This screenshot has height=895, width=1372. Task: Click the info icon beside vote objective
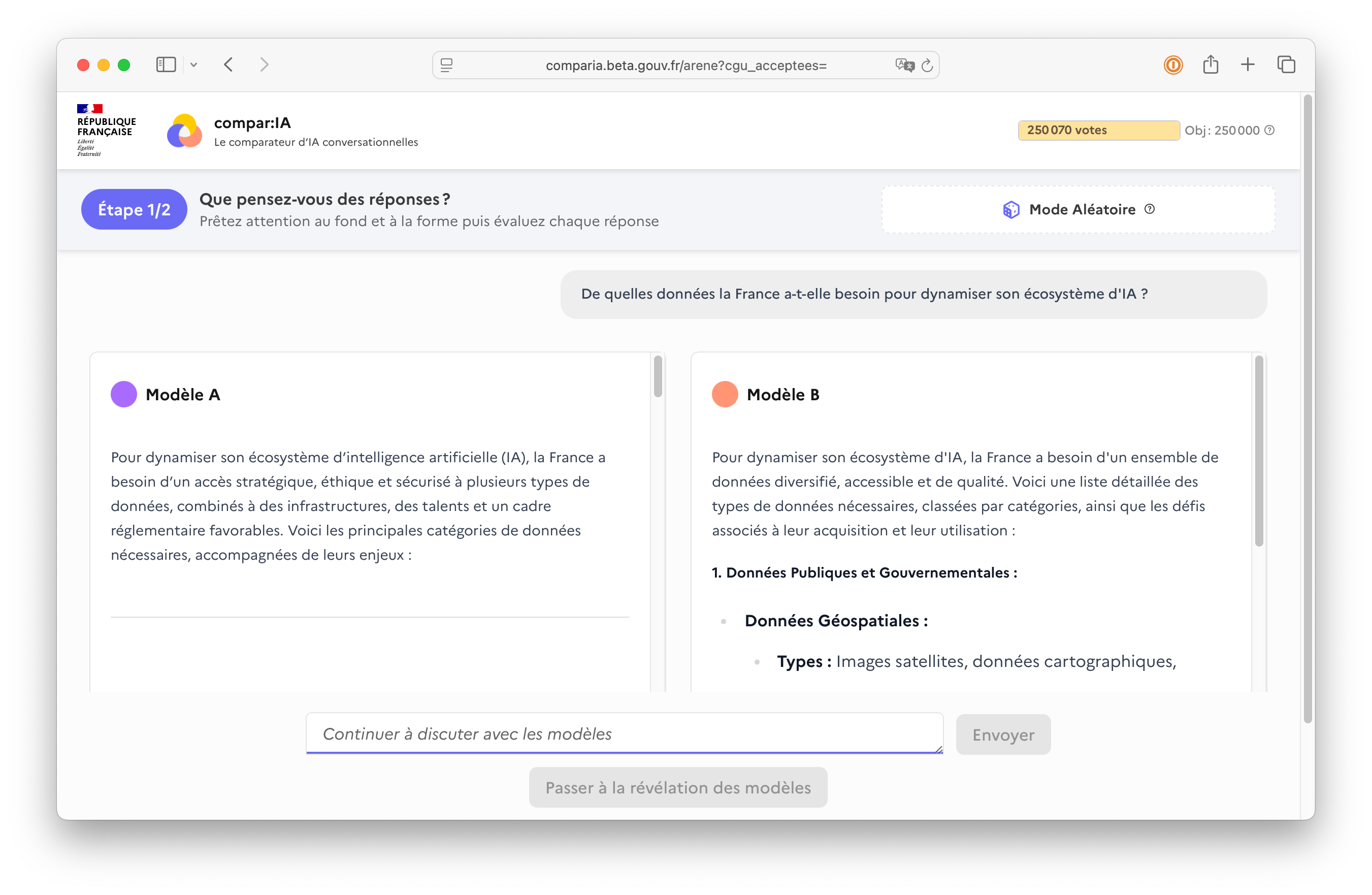tap(1269, 131)
